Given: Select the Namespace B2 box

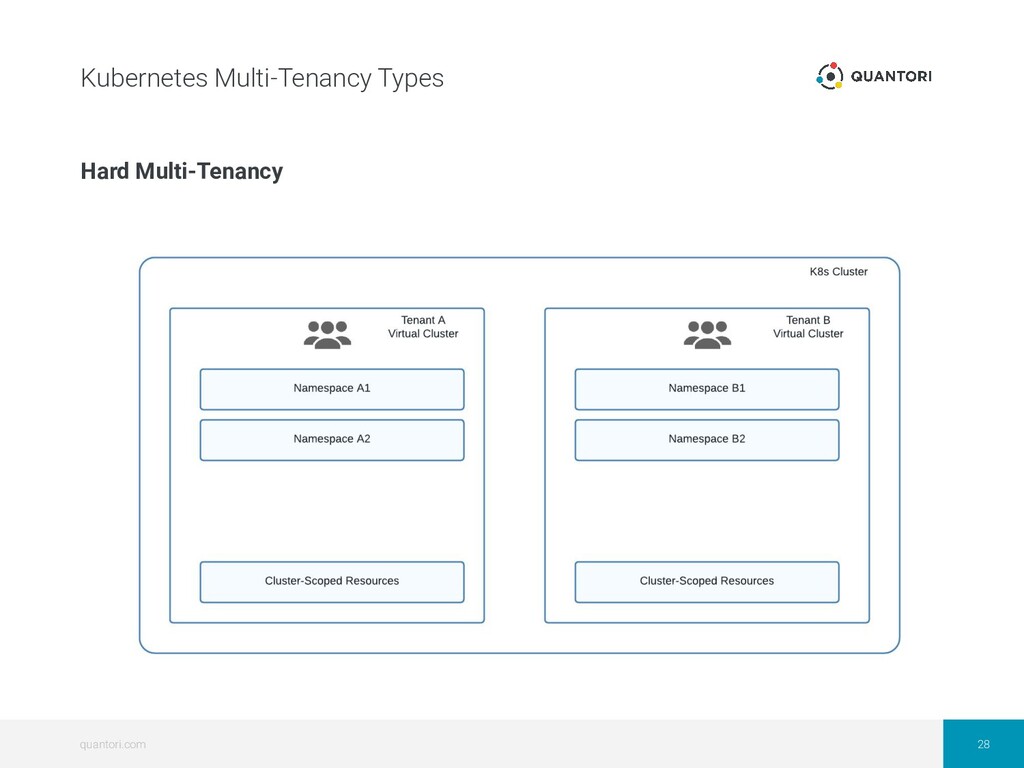Looking at the screenshot, I should coord(707,440).
